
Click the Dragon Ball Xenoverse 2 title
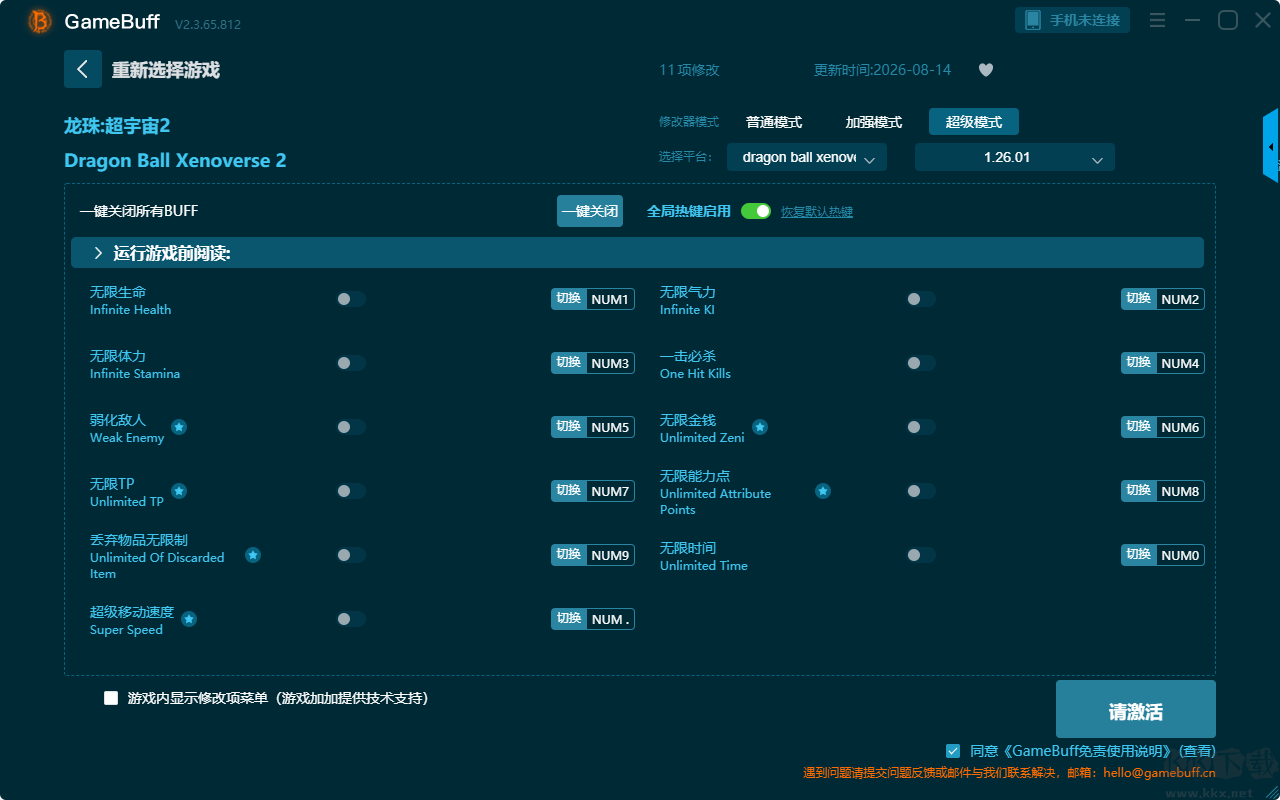[x=175, y=160]
